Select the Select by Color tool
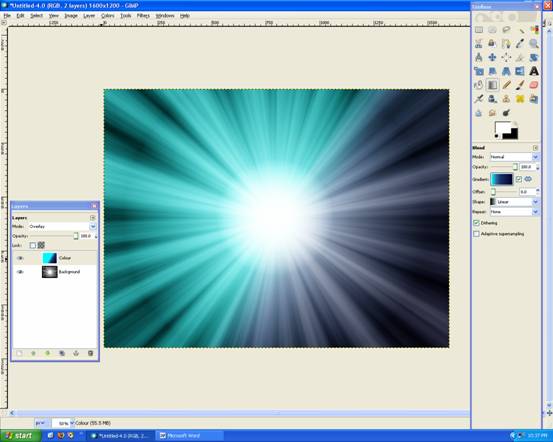This screenshot has height=442, width=553. click(534, 30)
